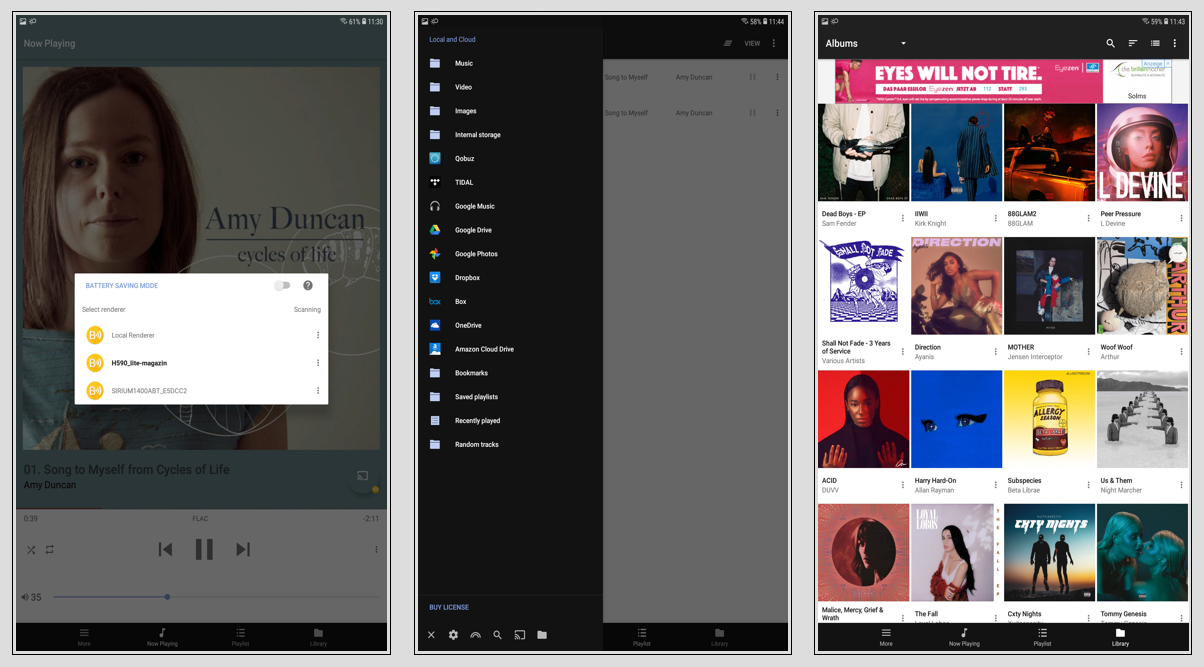Toggle the Battery Saving Mode switch
The height and width of the screenshot is (667, 1204).
(283, 286)
